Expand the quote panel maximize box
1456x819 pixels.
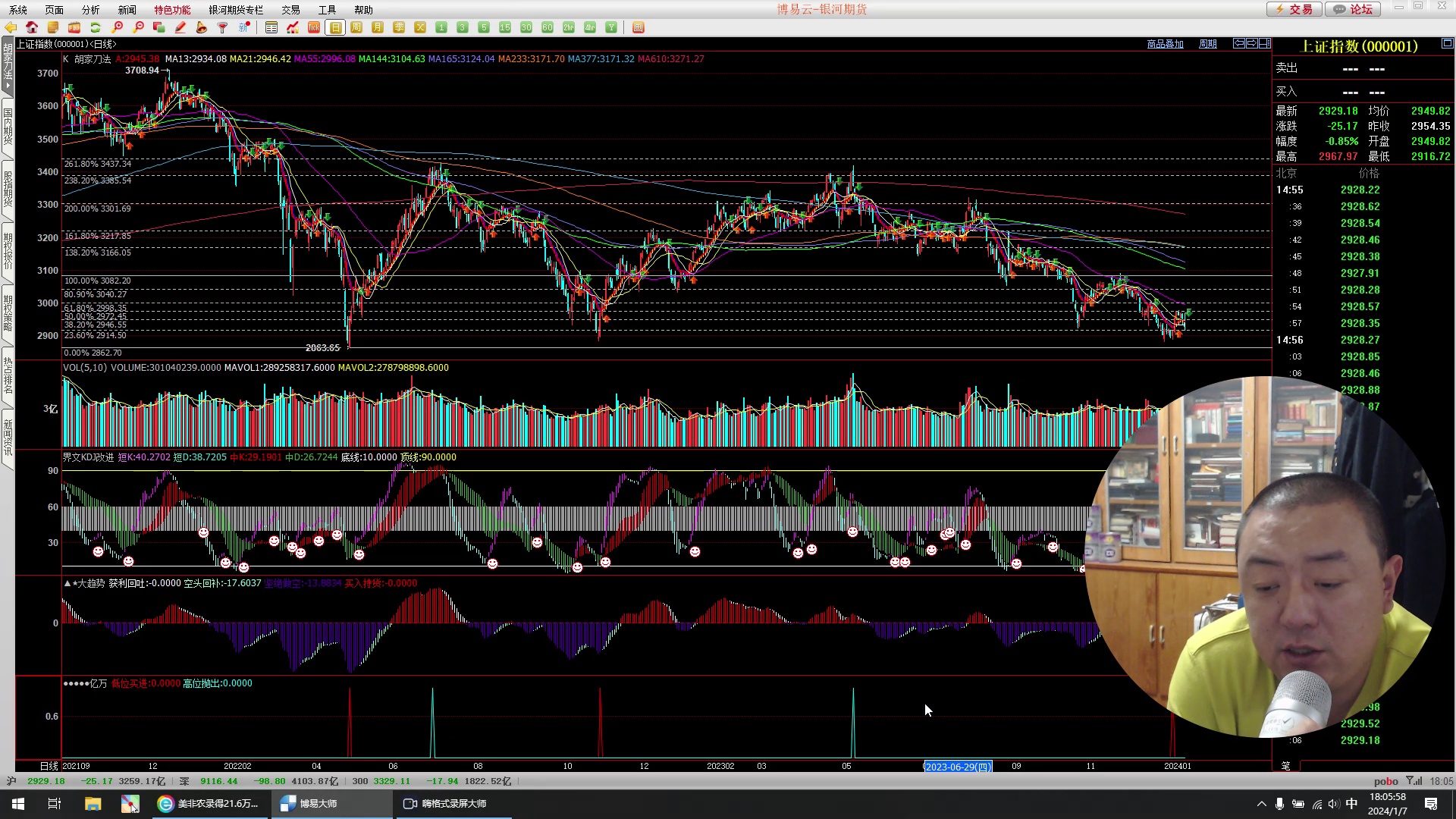[x=1446, y=43]
